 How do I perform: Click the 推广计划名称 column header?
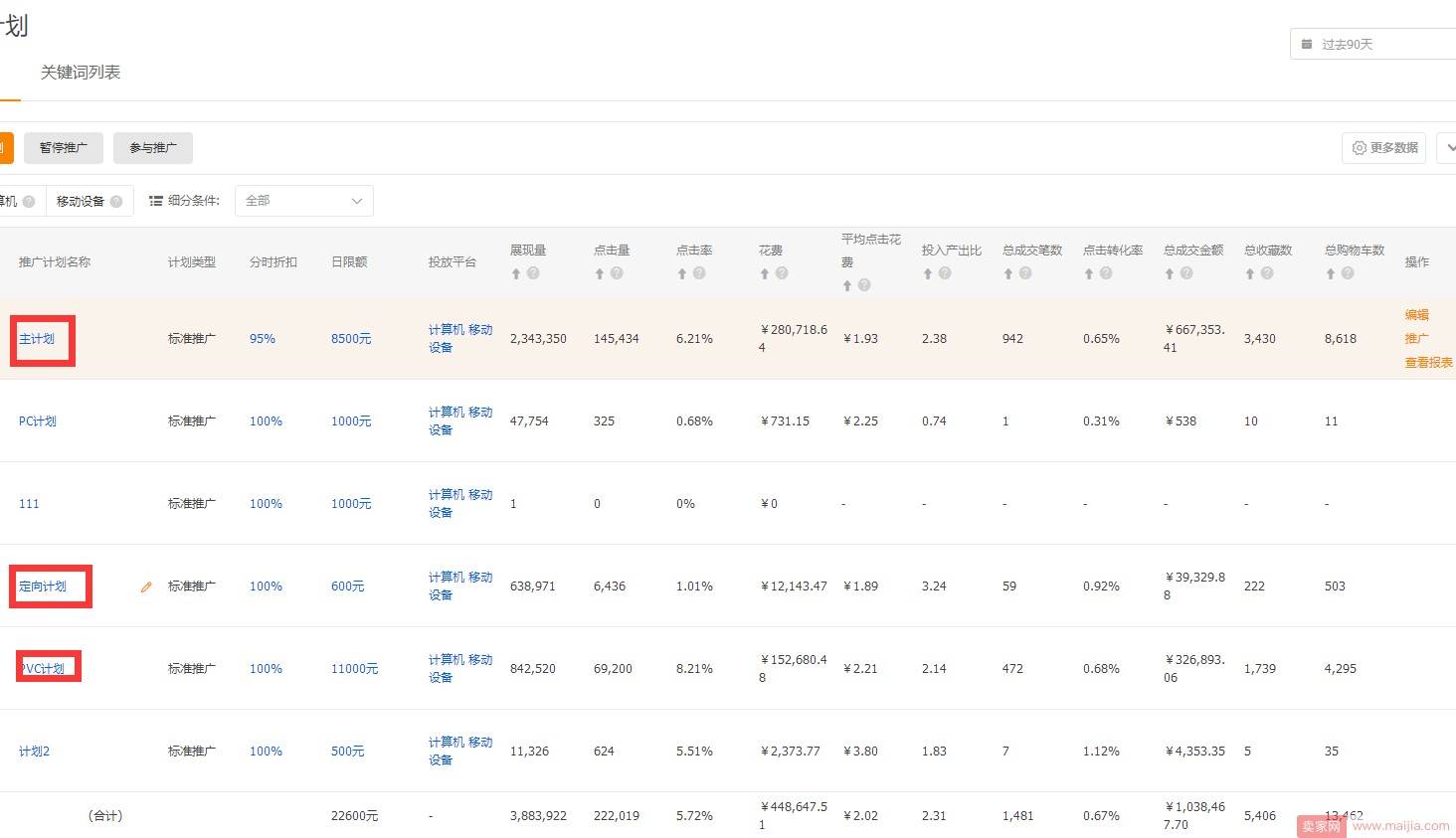(x=55, y=262)
